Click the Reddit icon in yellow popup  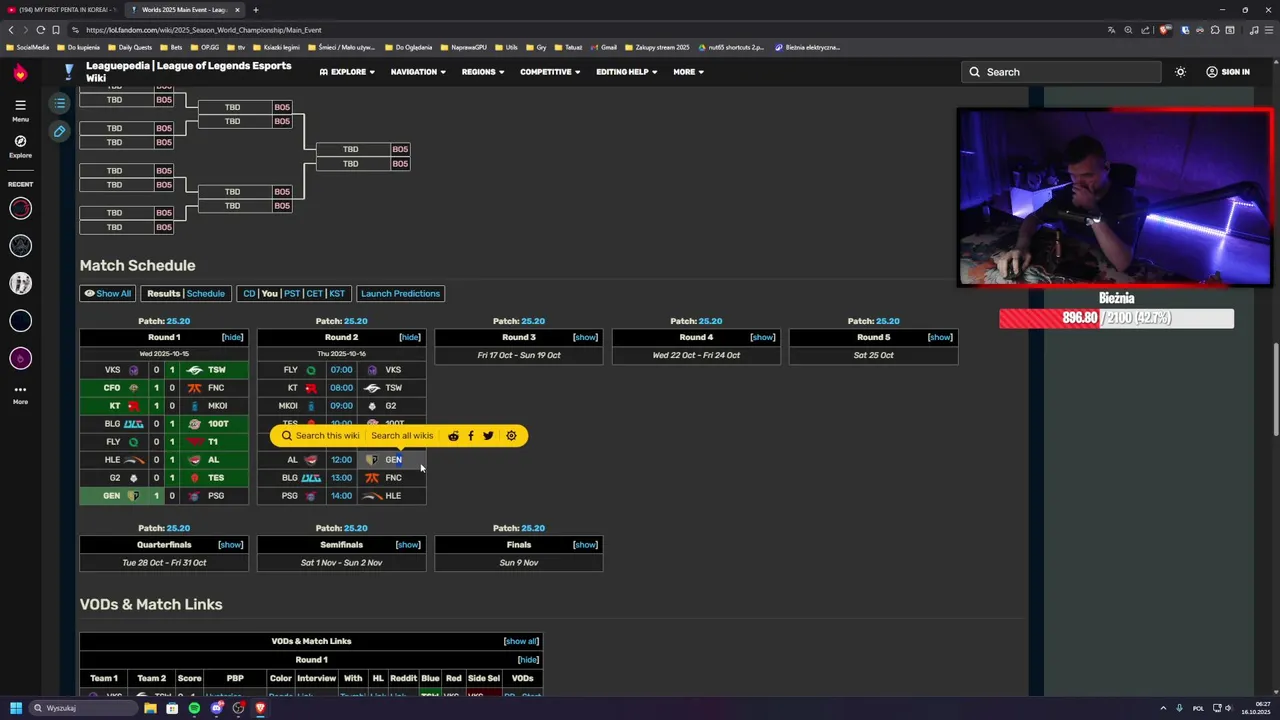(x=453, y=436)
